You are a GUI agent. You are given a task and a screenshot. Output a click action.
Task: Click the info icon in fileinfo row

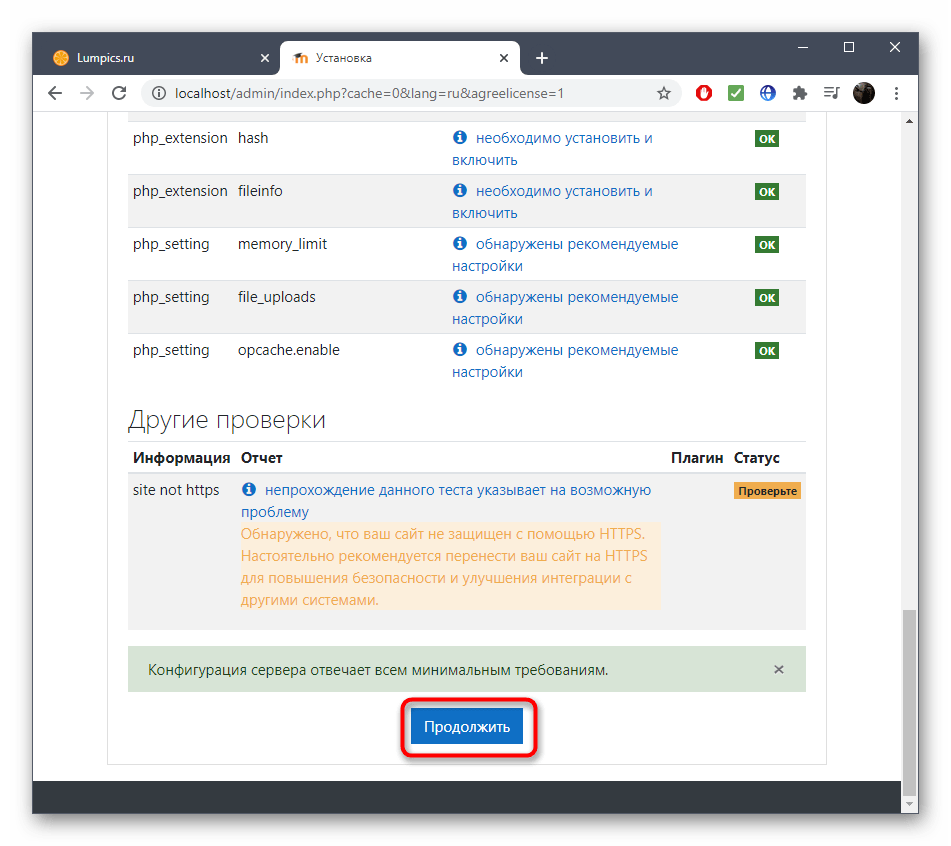click(460, 191)
